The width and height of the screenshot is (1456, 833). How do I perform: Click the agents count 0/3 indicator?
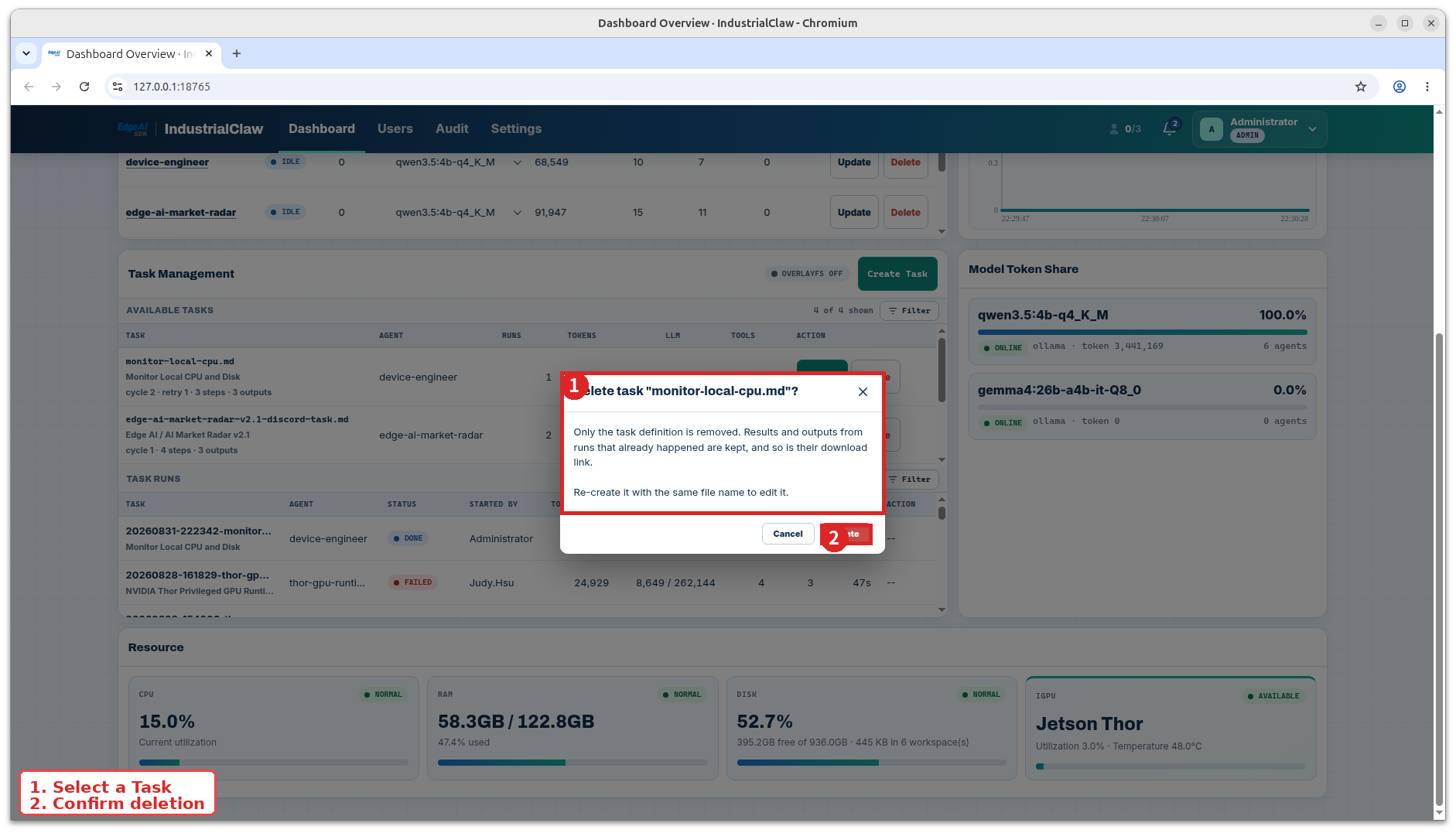[1126, 128]
